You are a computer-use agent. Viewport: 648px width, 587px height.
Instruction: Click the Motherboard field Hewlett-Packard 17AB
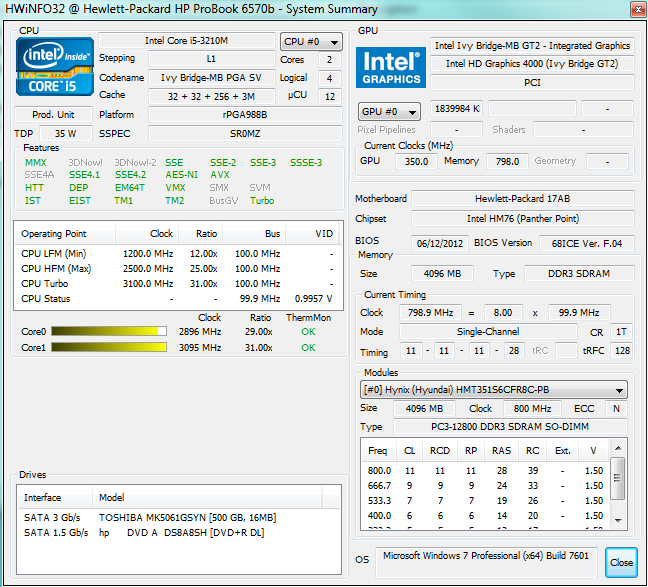[x=523, y=198]
